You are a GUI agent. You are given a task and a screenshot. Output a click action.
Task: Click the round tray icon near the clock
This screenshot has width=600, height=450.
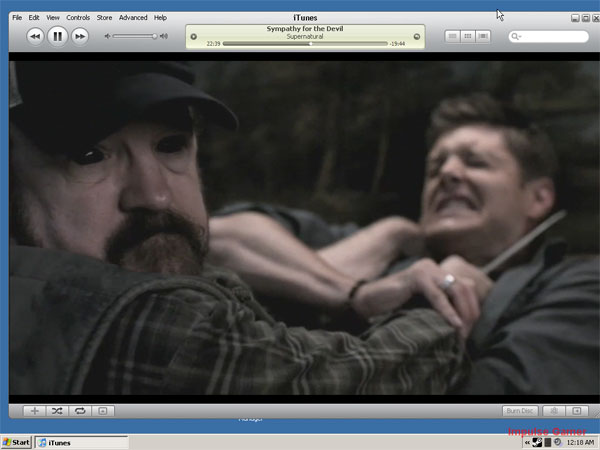558,442
